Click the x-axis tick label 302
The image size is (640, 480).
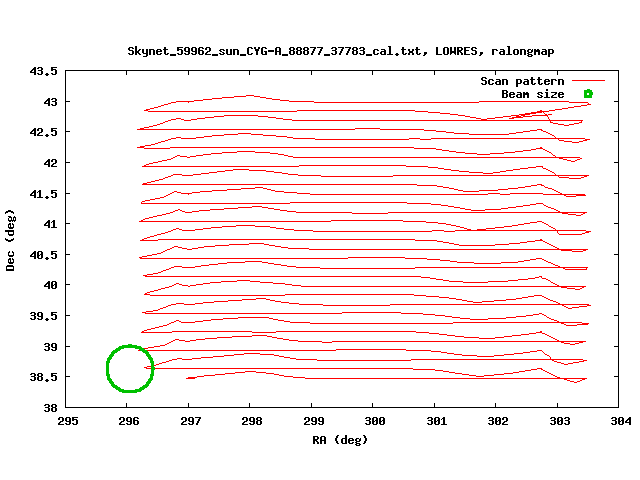click(x=498, y=421)
